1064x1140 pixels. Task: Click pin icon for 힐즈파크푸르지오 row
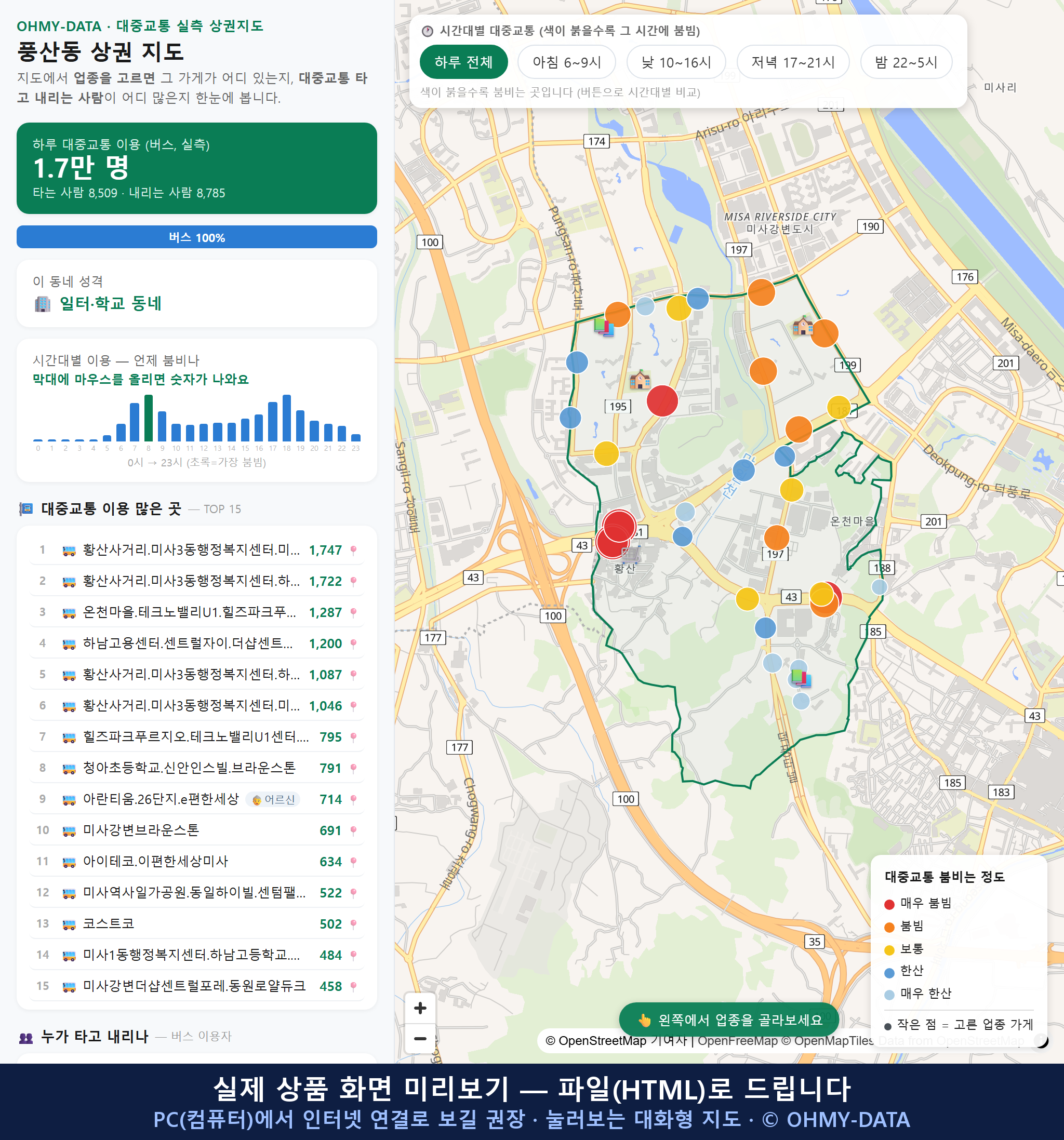[353, 737]
